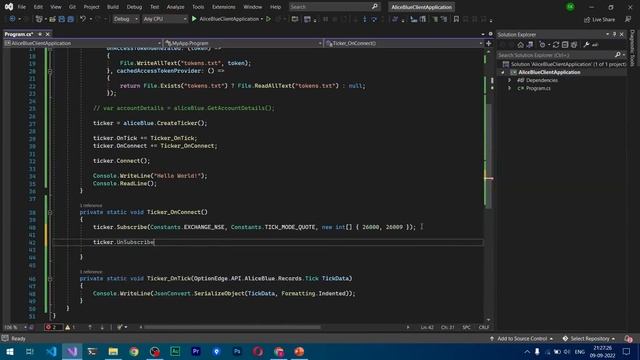Open the Debug configuration dropdown
The width and height of the screenshot is (640, 360).
[126, 19]
